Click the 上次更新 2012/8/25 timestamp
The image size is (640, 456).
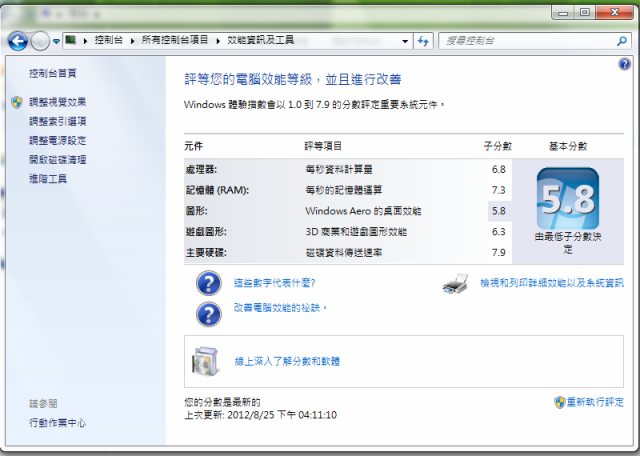pos(260,415)
